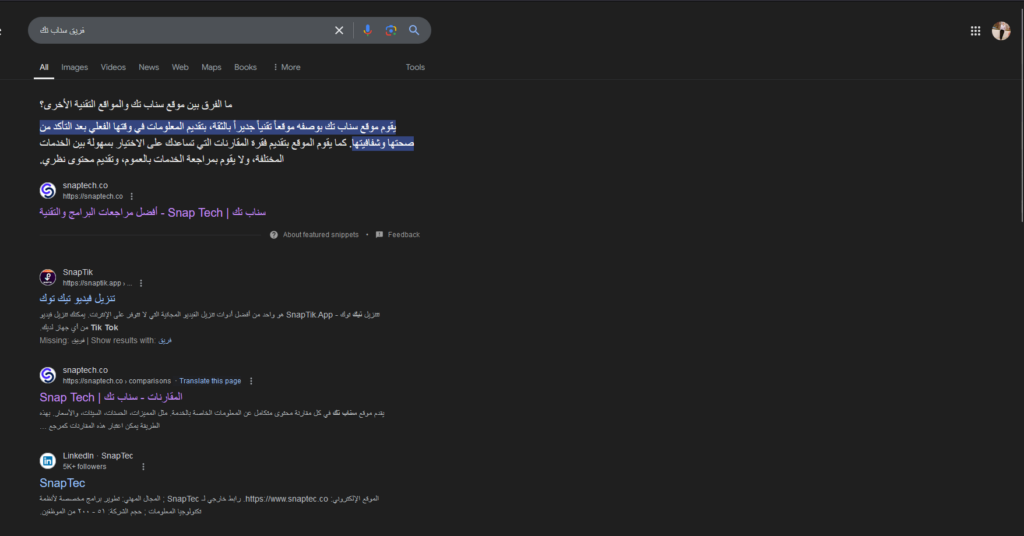The width and height of the screenshot is (1024, 536).
Task: Click the https://snaptech.co URL in featured snippet
Action: pyautogui.click(x=93, y=197)
